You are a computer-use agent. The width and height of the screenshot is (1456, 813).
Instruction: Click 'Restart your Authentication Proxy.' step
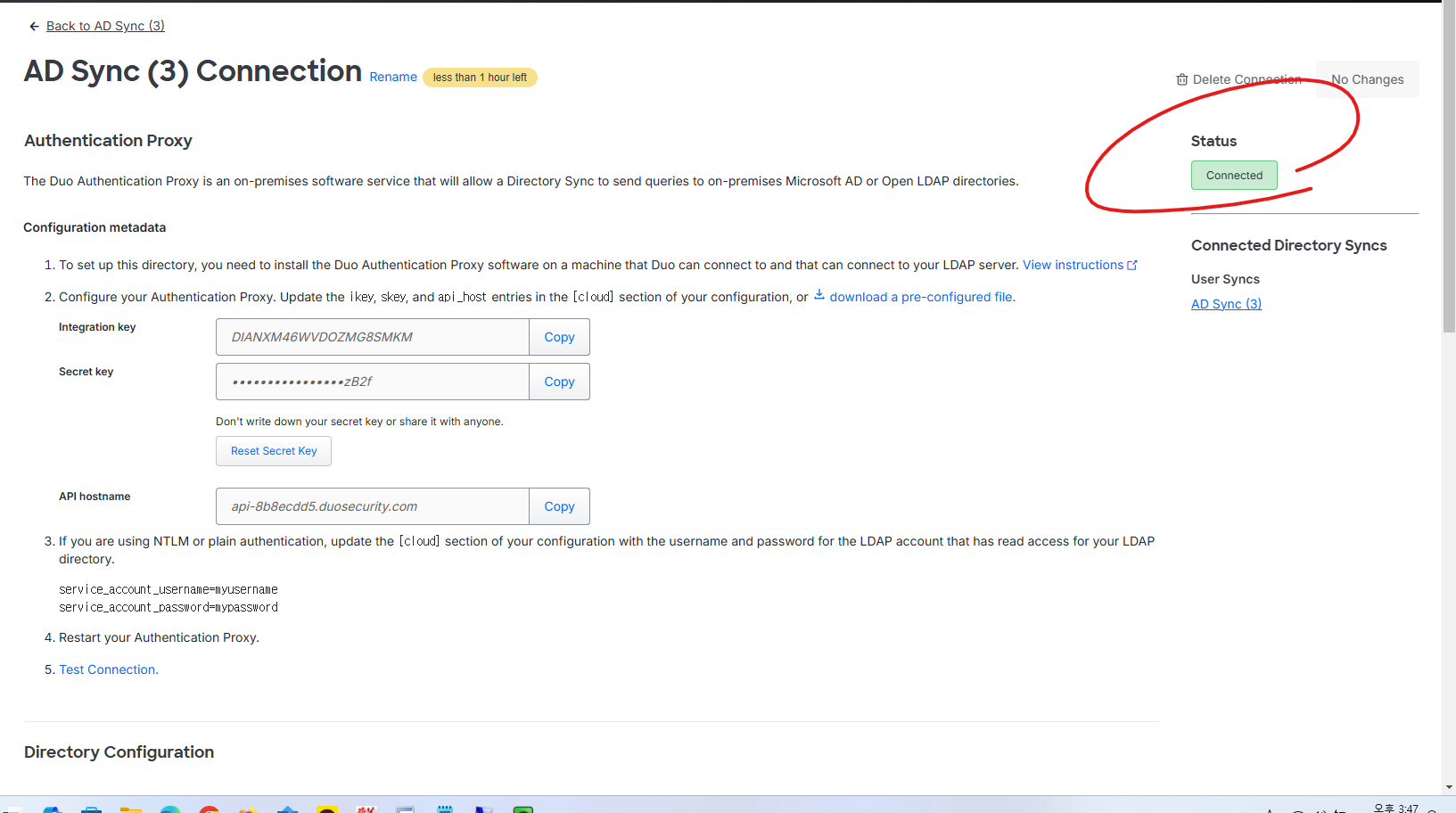(x=159, y=637)
